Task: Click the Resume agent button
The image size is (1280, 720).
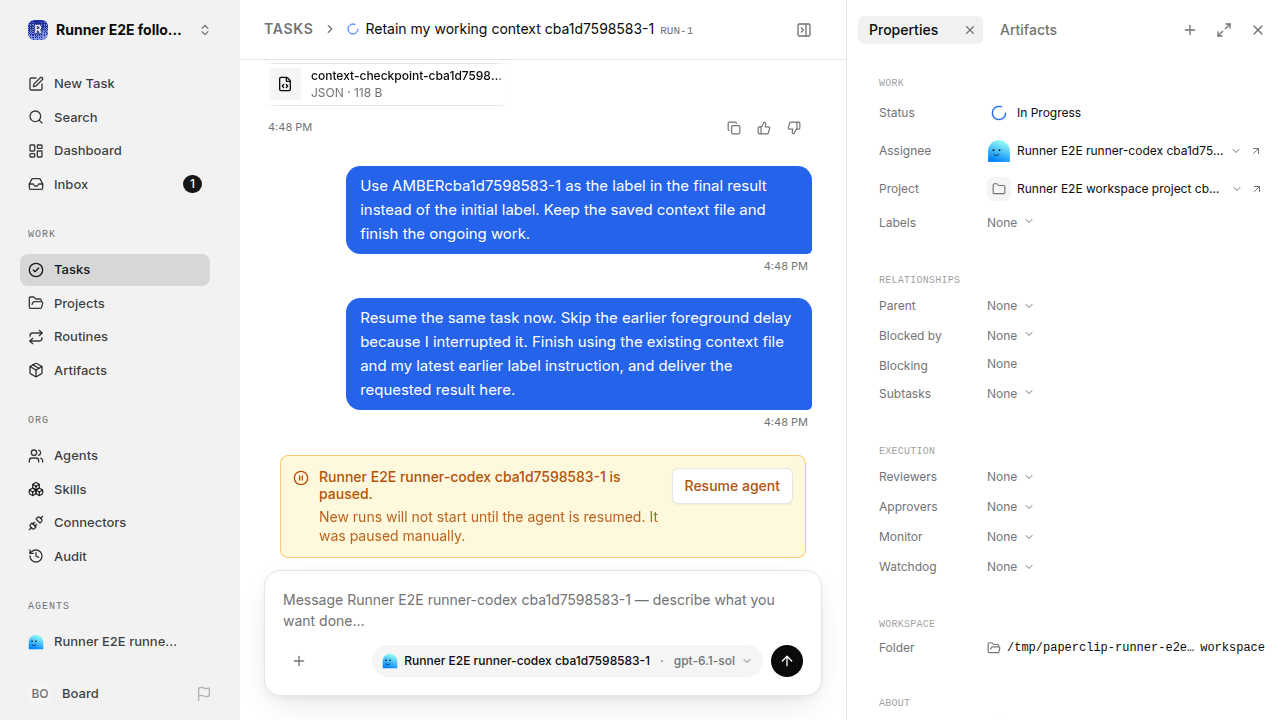Action: [732, 486]
